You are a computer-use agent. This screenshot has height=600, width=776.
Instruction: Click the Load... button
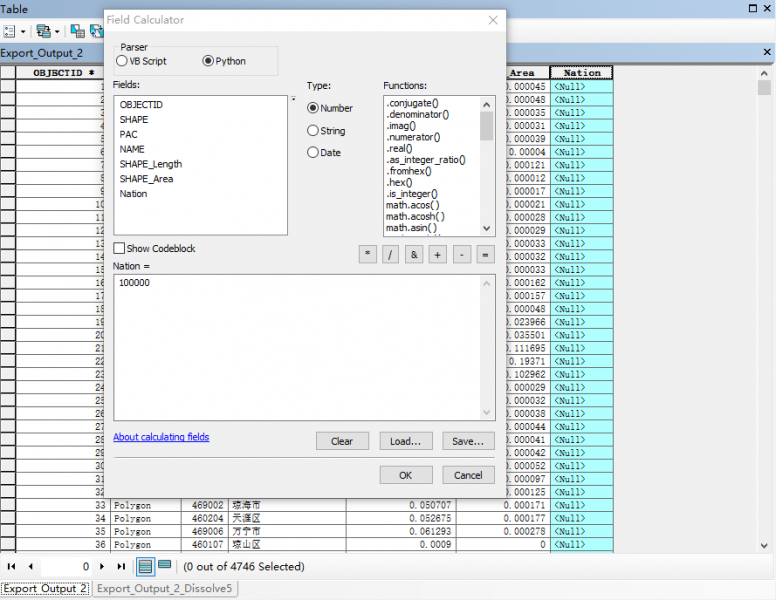tap(405, 441)
